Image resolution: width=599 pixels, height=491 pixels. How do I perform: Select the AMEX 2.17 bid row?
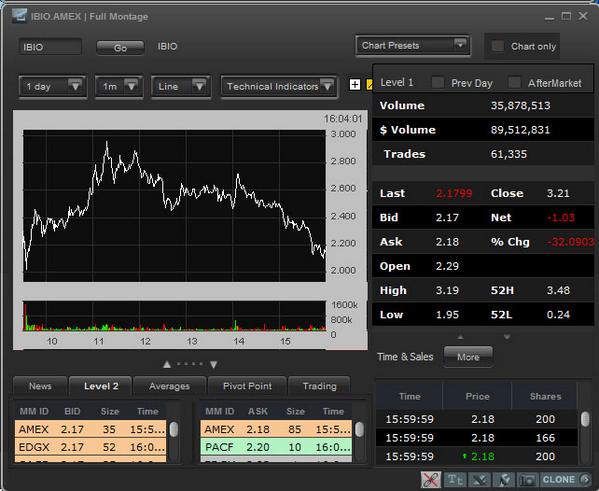click(x=91, y=429)
